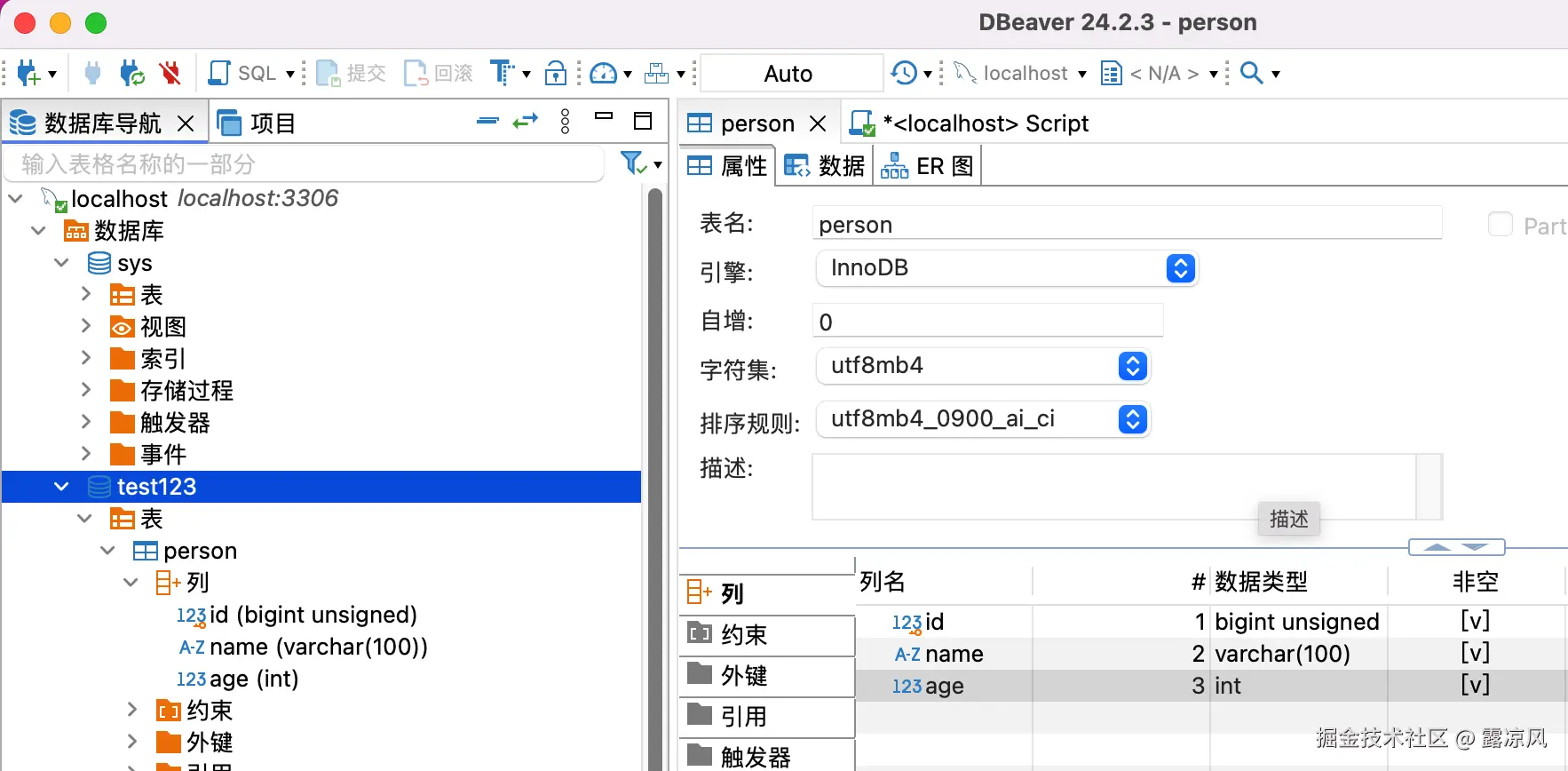Click the lock icon in toolbar

tap(556, 73)
